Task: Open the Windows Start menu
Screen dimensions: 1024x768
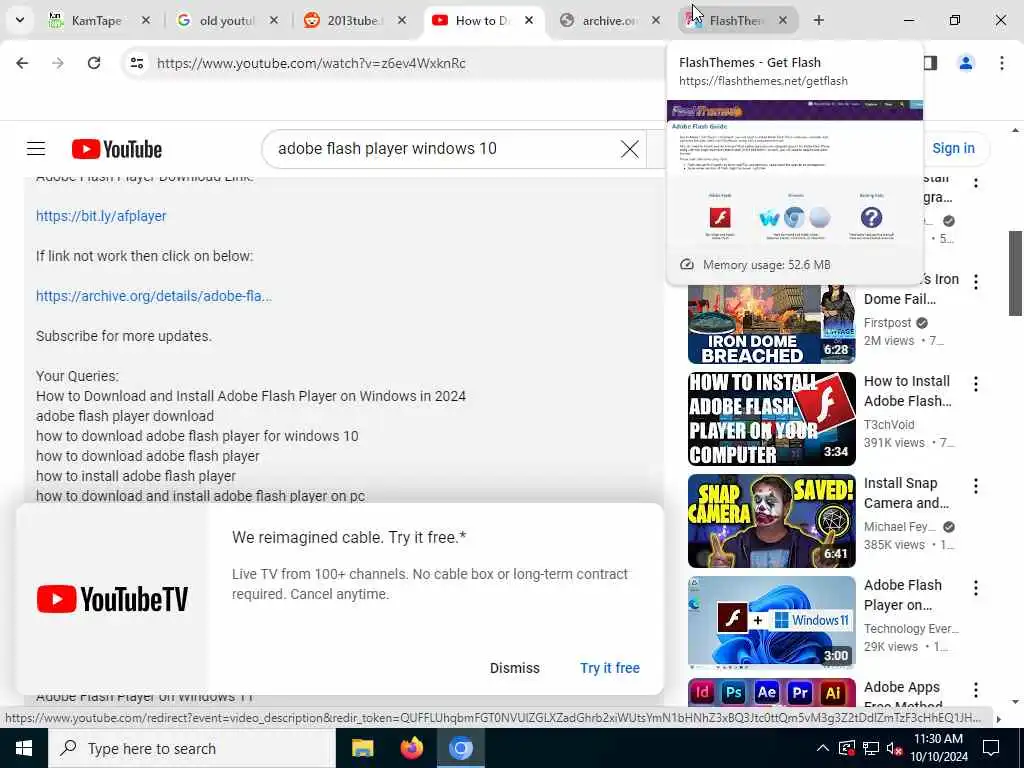Action: click(x=24, y=748)
